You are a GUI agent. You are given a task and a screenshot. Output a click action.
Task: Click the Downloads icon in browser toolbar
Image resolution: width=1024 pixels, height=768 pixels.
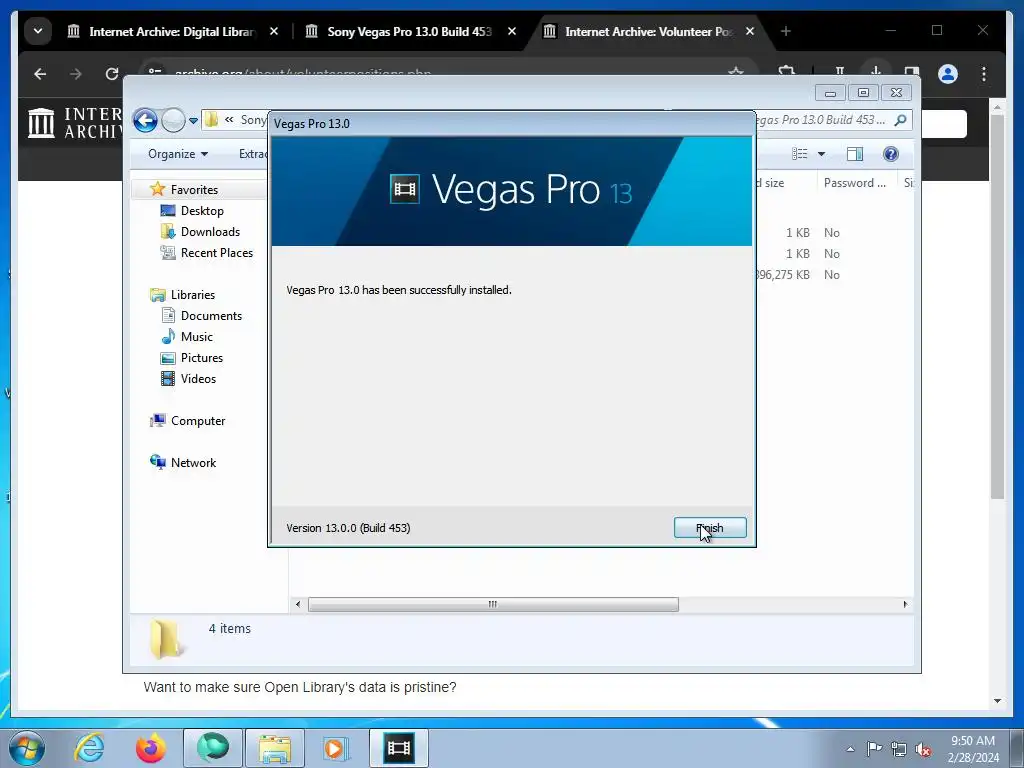coord(875,70)
